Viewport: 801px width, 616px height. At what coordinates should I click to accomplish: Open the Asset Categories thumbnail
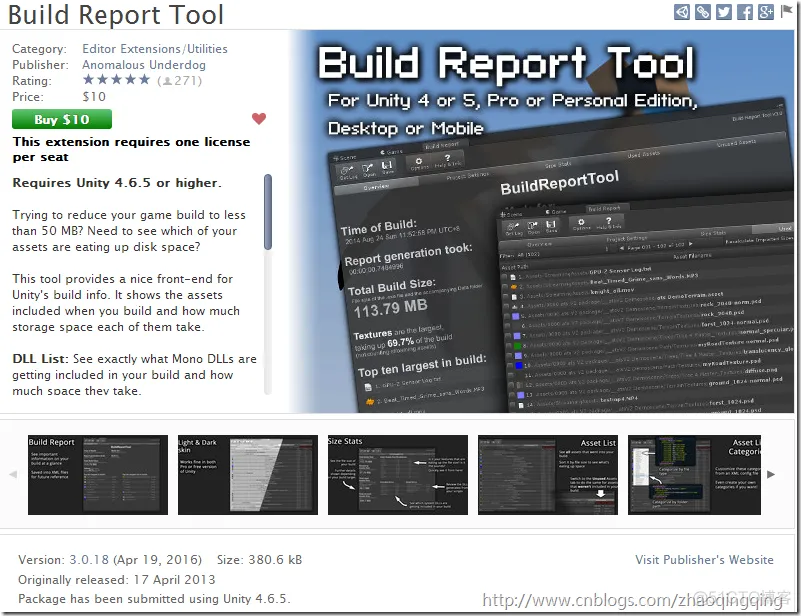(694, 475)
